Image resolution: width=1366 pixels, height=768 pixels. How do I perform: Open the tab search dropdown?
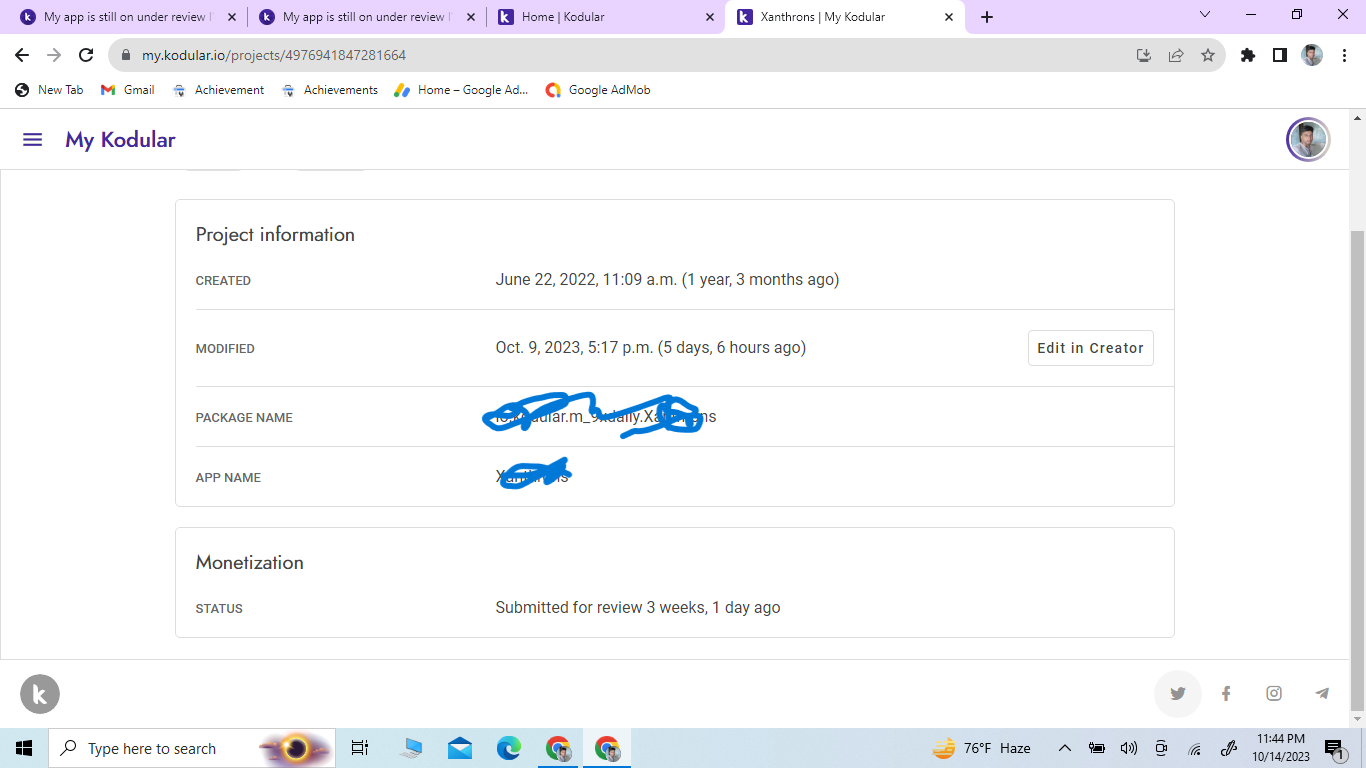(x=1205, y=15)
